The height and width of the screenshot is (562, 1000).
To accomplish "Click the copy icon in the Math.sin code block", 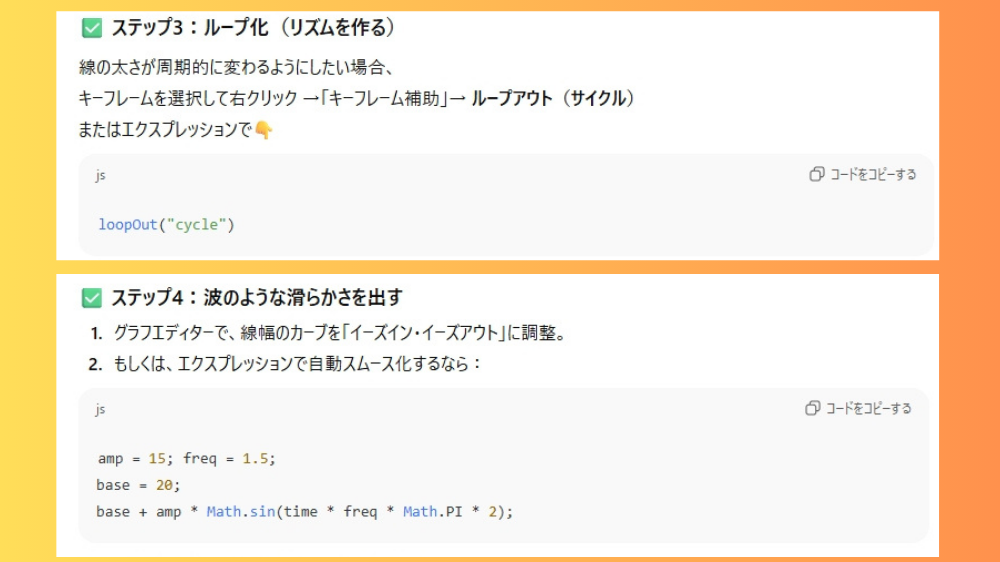I will point(813,408).
